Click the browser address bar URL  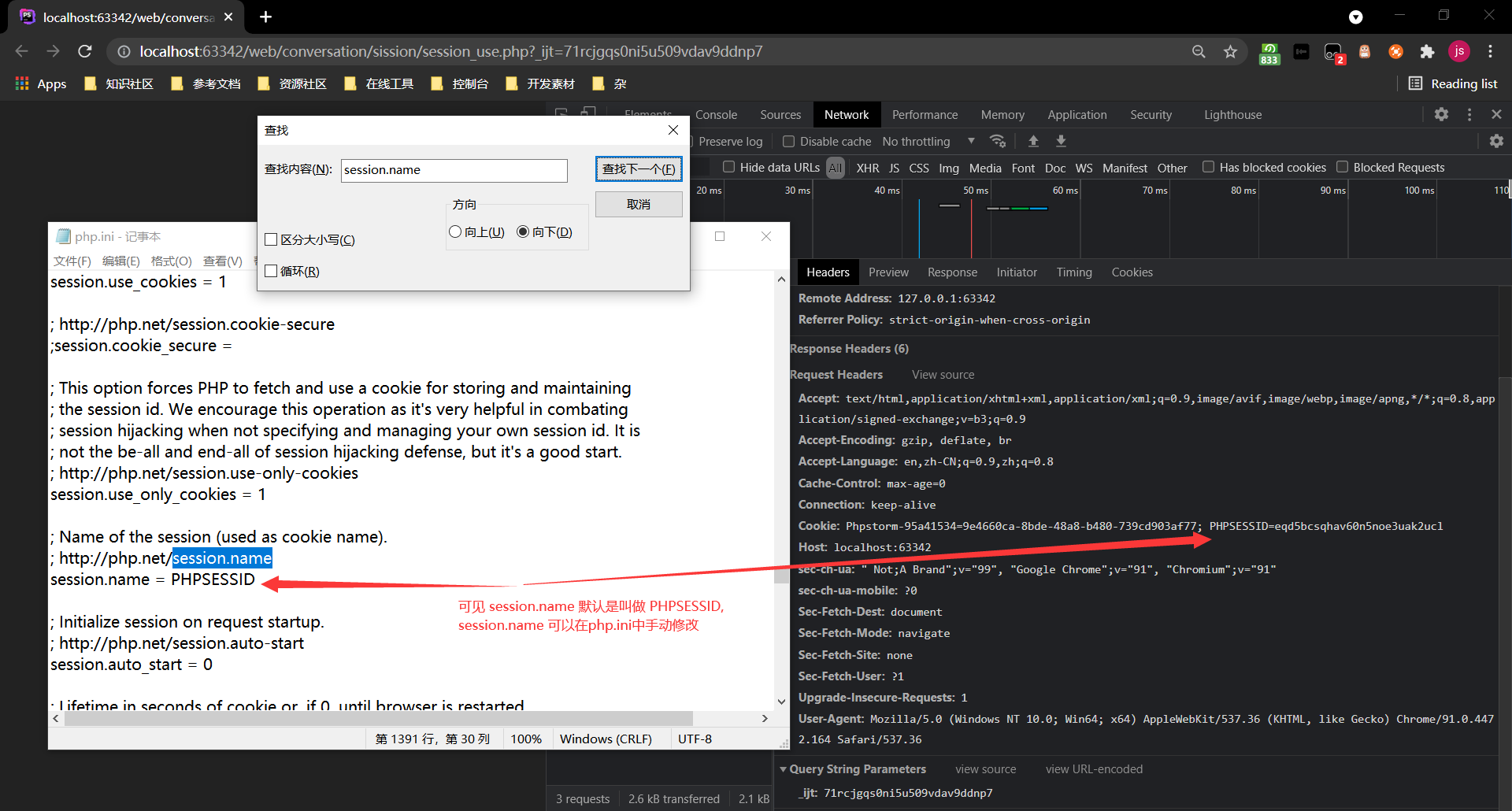click(x=450, y=51)
